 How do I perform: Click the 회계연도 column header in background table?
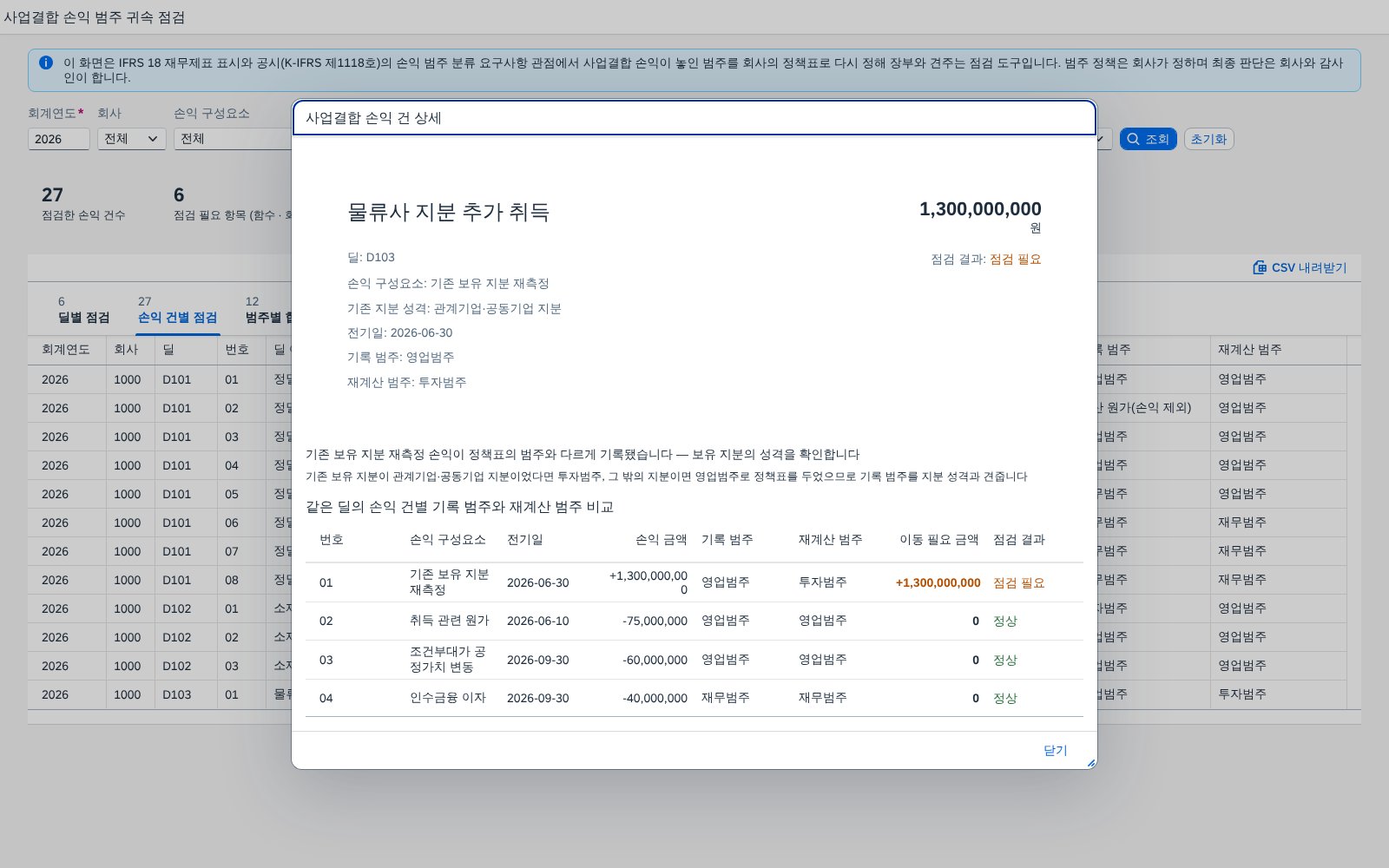coord(66,350)
